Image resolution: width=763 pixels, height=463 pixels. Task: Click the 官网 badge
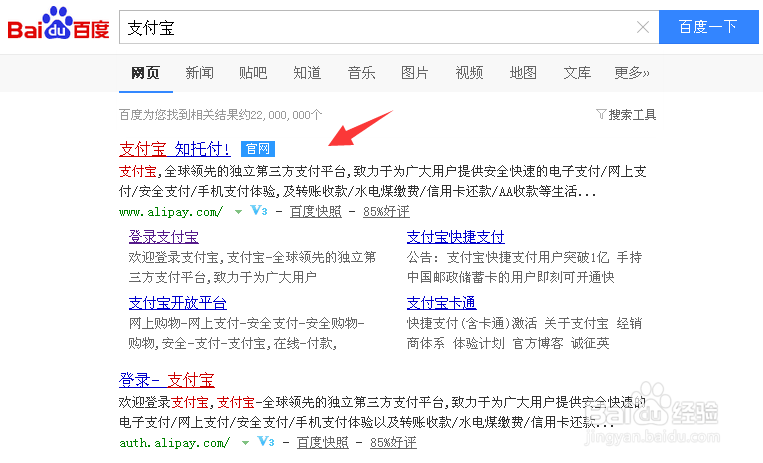[258, 149]
